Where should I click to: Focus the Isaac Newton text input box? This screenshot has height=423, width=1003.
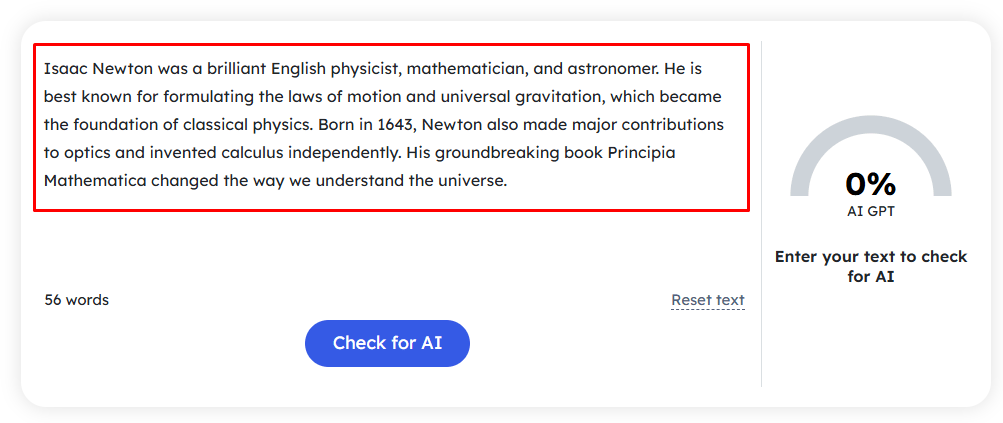391,127
